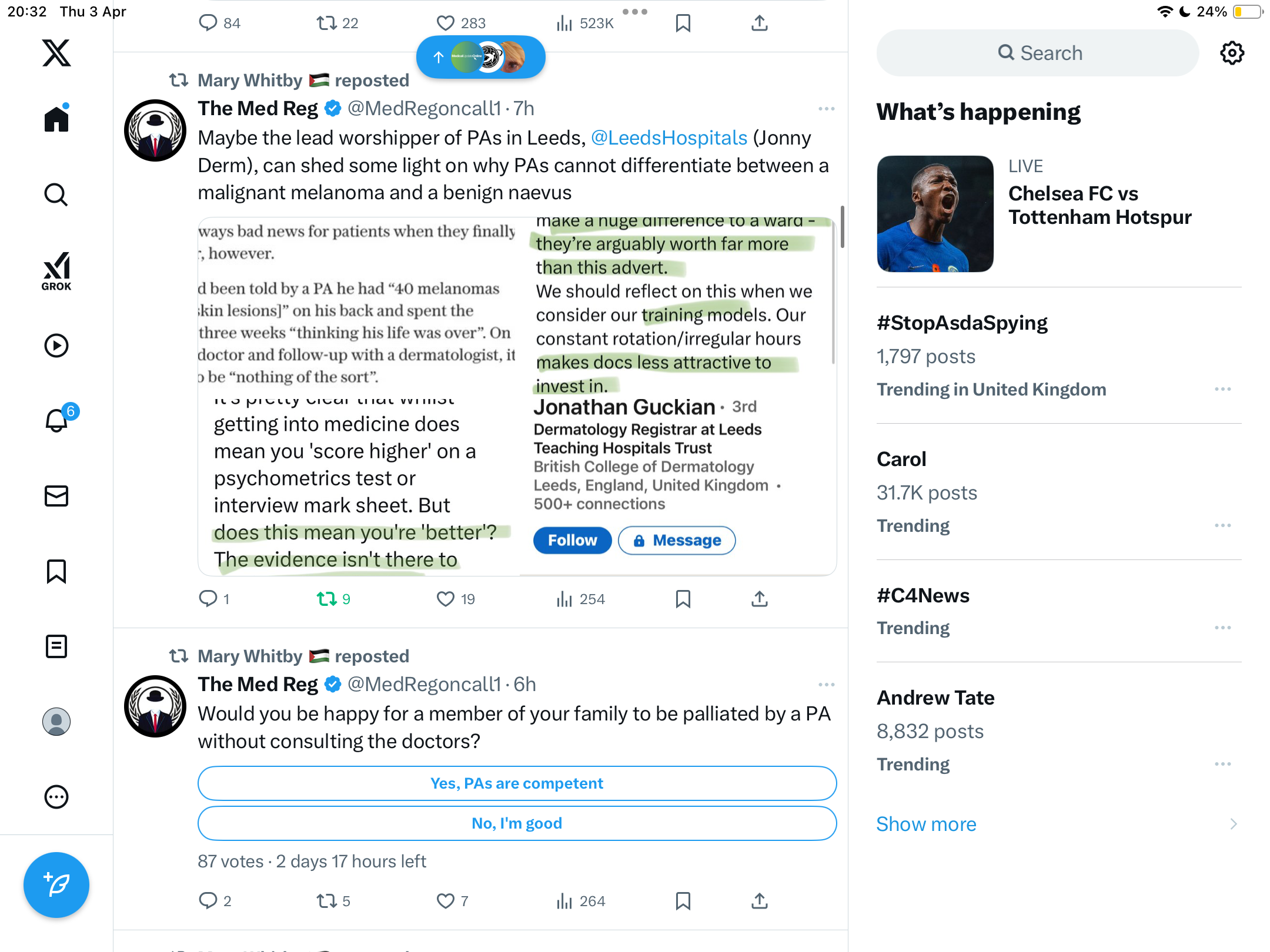Click the new posts pill with avatars
Screen dimensions: 1270x952
click(480, 57)
